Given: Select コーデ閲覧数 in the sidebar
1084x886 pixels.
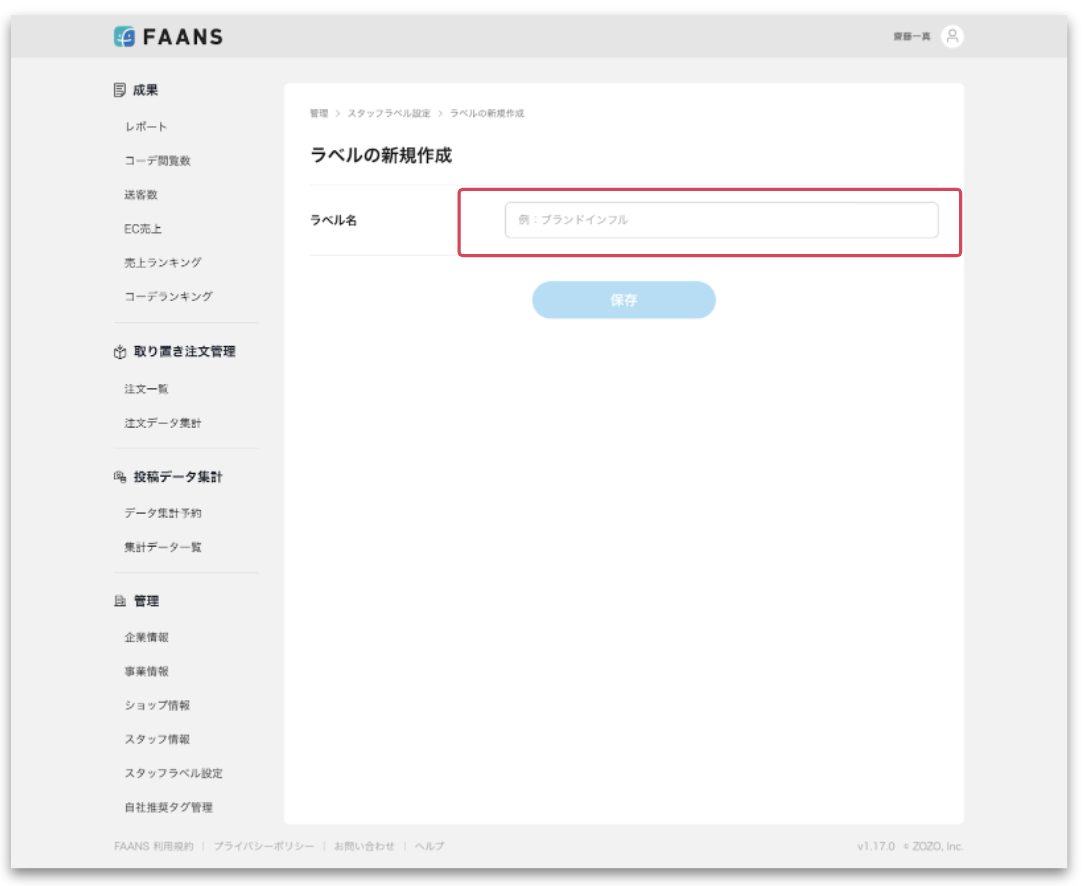Looking at the screenshot, I should pyautogui.click(x=157, y=161).
